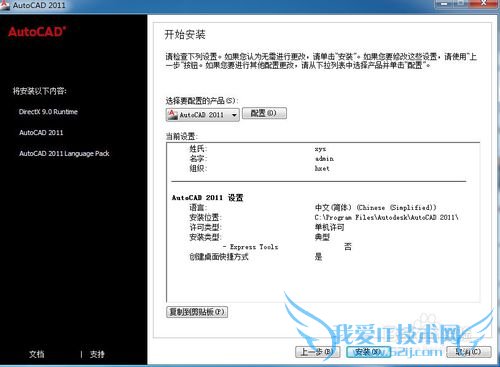Click the 配置(O) configure button

pyautogui.click(x=264, y=113)
